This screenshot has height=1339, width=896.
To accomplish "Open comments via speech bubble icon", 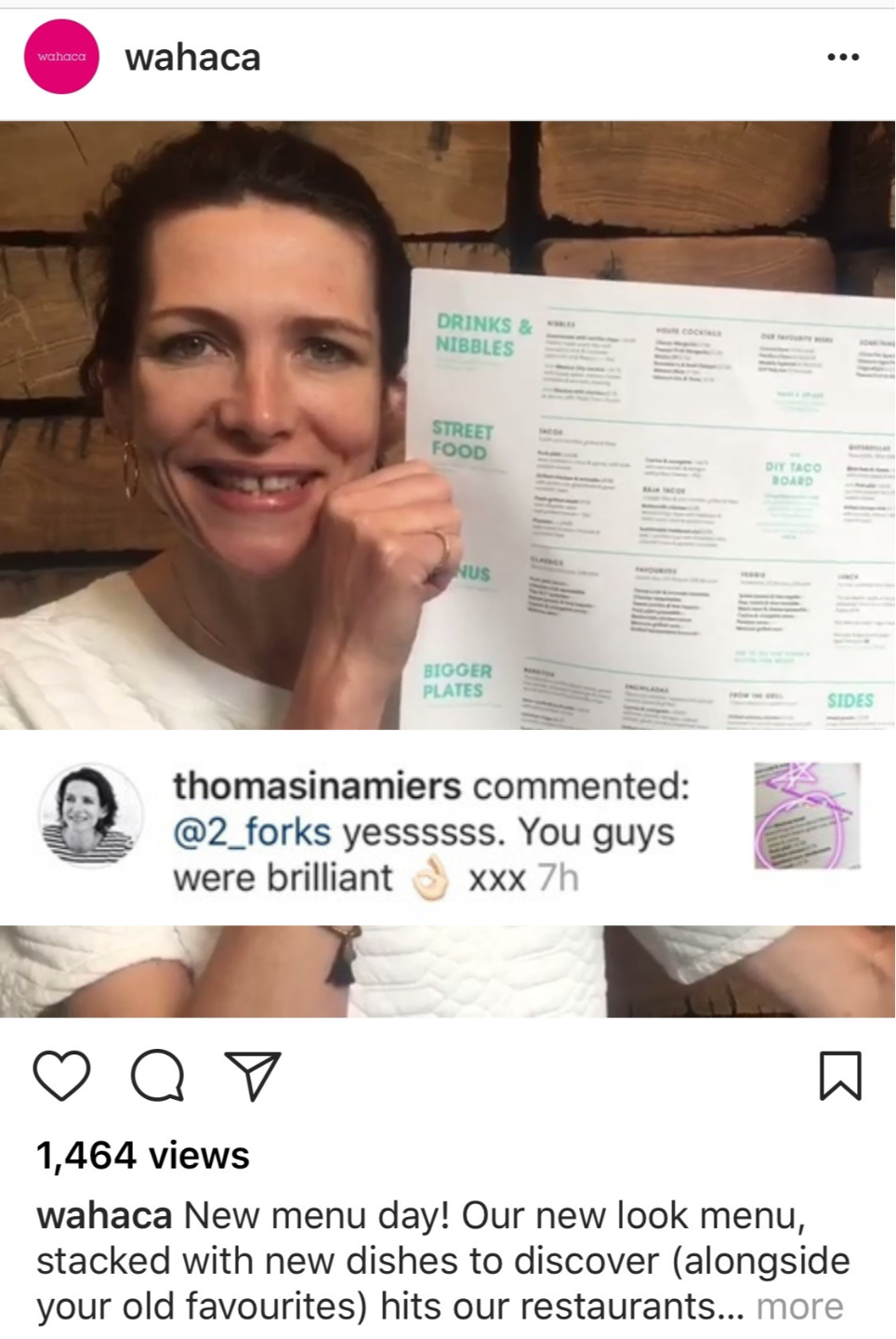I will coord(157,1076).
